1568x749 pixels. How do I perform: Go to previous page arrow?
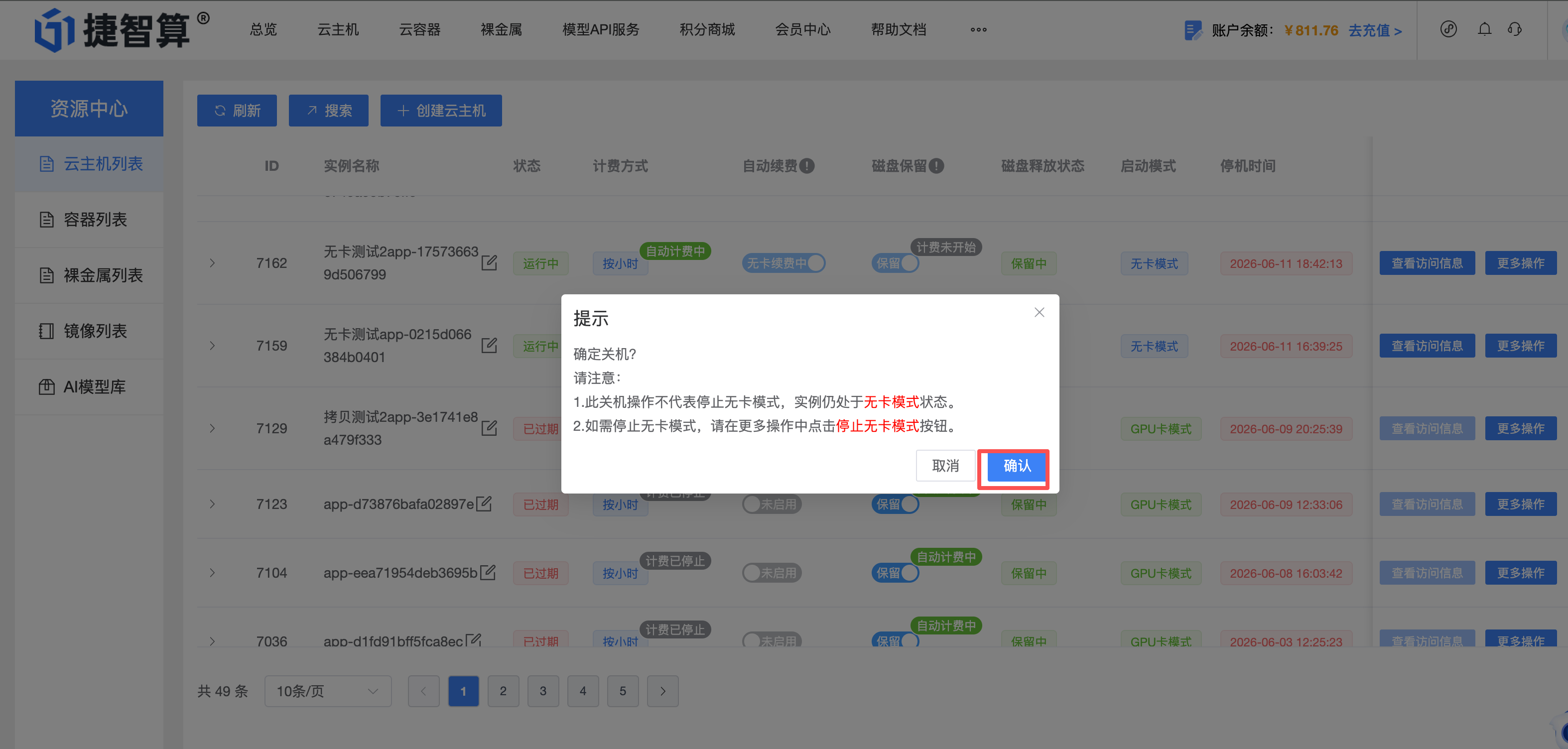(x=424, y=691)
